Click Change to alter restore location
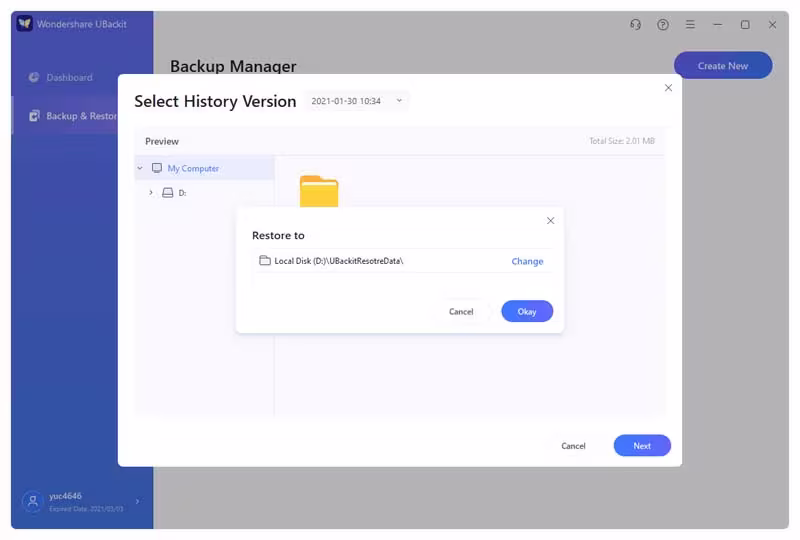Screen dimensions: 800x540 [x=527, y=261]
